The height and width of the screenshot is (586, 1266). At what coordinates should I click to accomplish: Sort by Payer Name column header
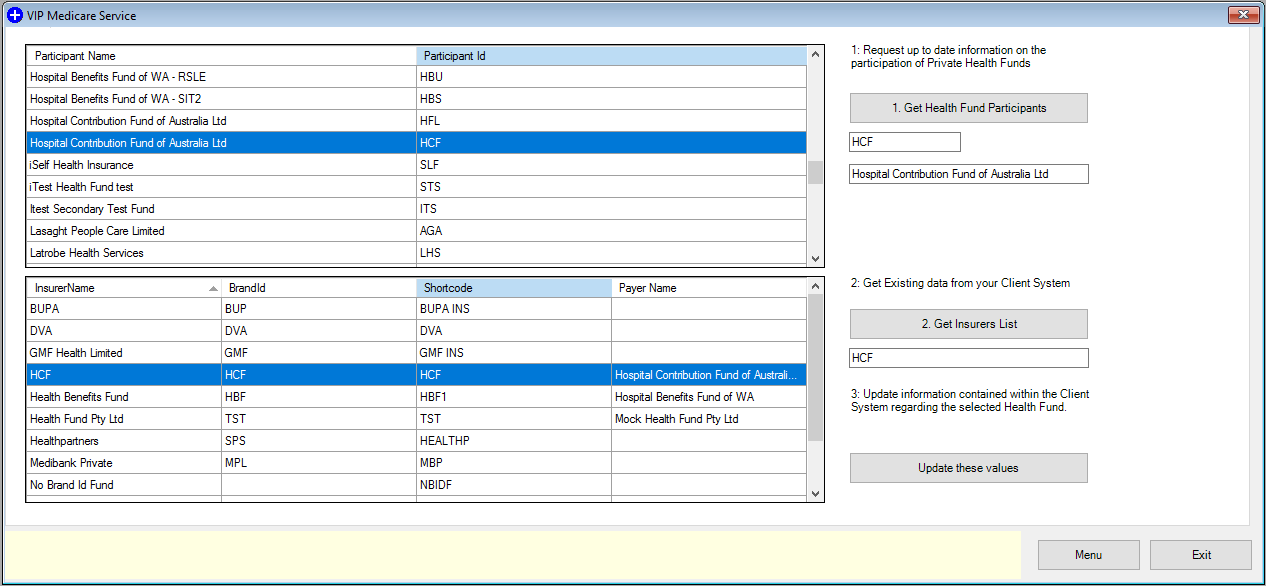coord(709,288)
